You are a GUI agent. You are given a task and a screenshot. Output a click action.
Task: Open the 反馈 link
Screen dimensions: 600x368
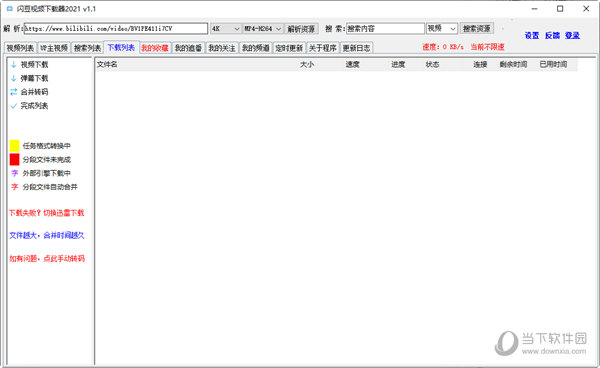[552, 36]
